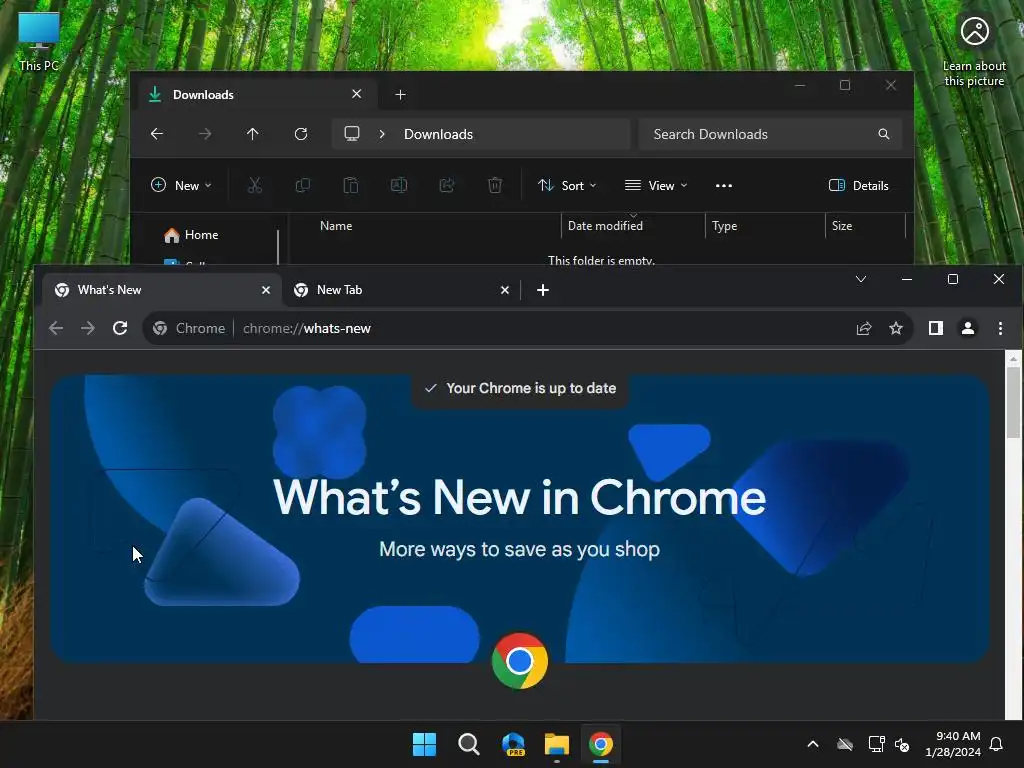Select the Downloads tab in File Explorer

click(x=258, y=95)
